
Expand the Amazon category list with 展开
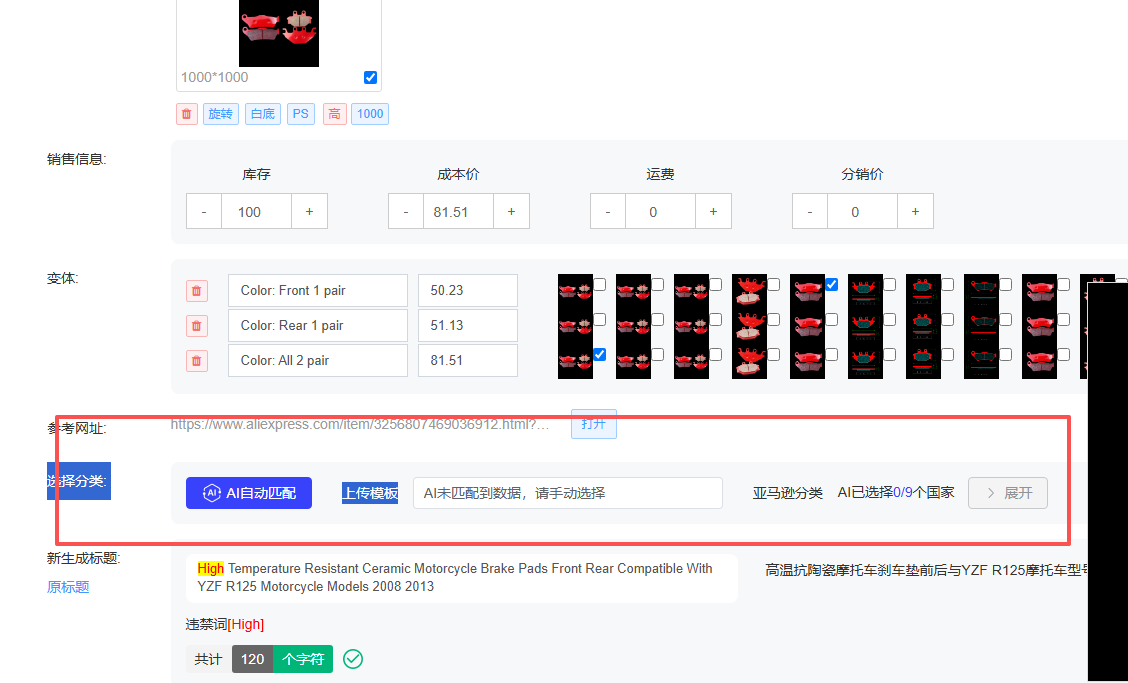(x=1008, y=493)
